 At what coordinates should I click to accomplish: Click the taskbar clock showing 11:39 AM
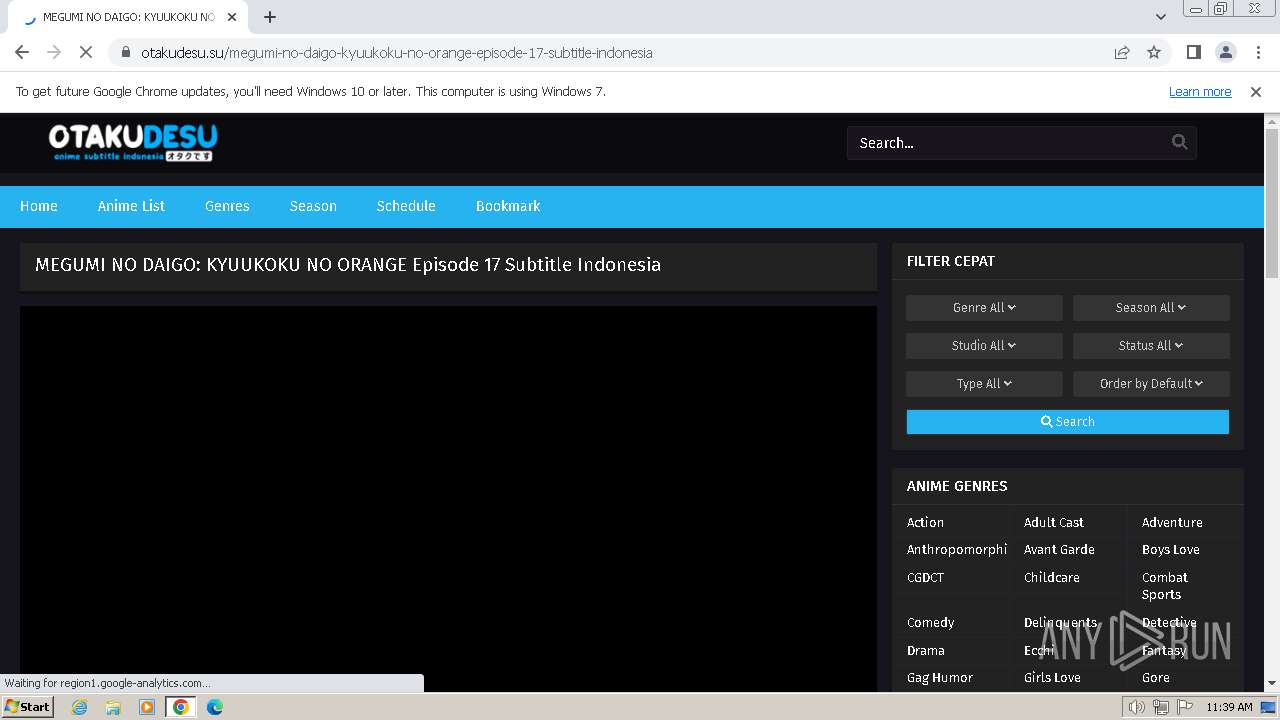point(1229,707)
